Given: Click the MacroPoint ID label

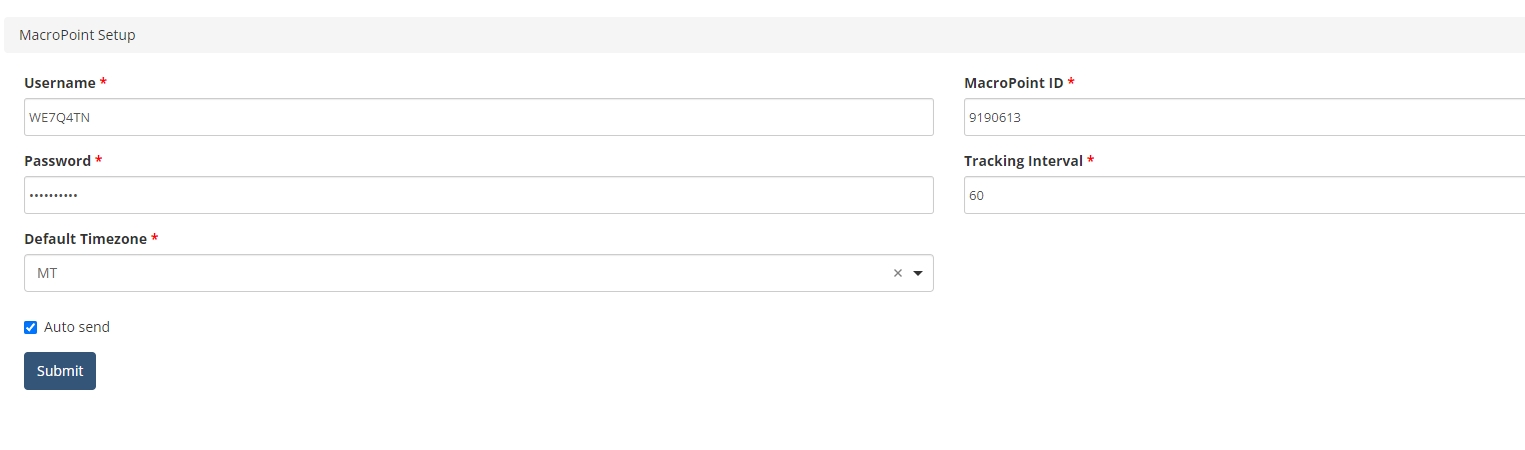Looking at the screenshot, I should (x=1013, y=83).
